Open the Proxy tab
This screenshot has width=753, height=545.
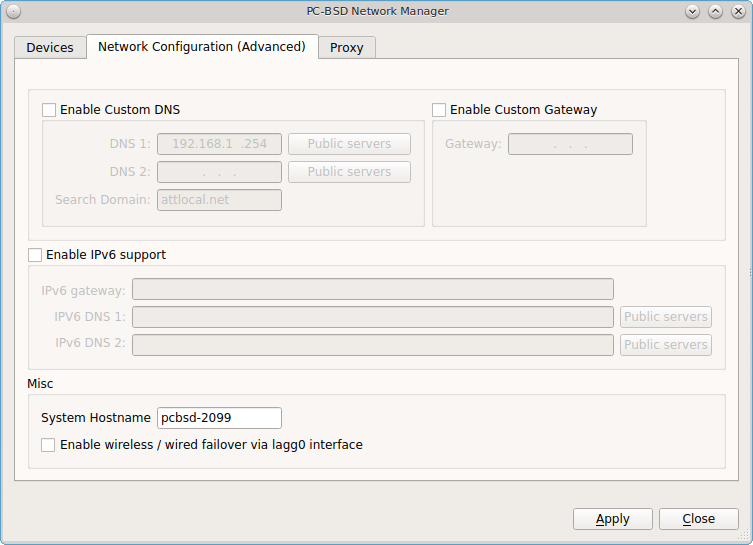pos(347,48)
